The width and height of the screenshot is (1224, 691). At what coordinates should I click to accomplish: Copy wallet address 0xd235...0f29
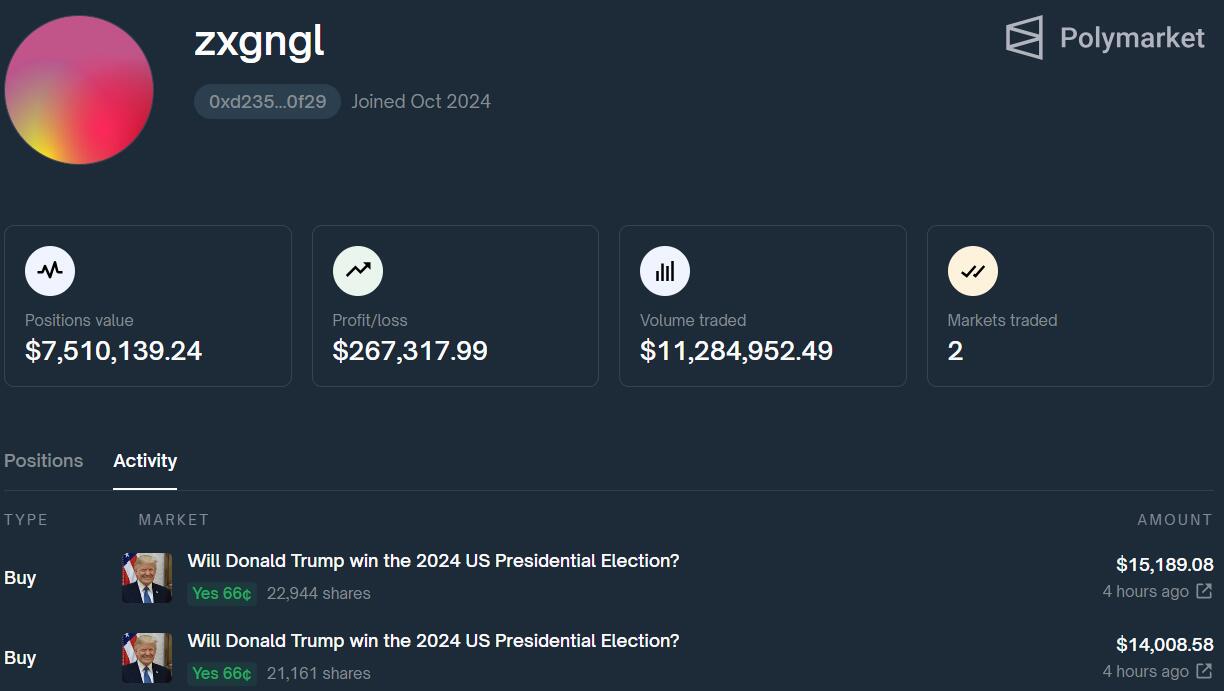coord(267,102)
